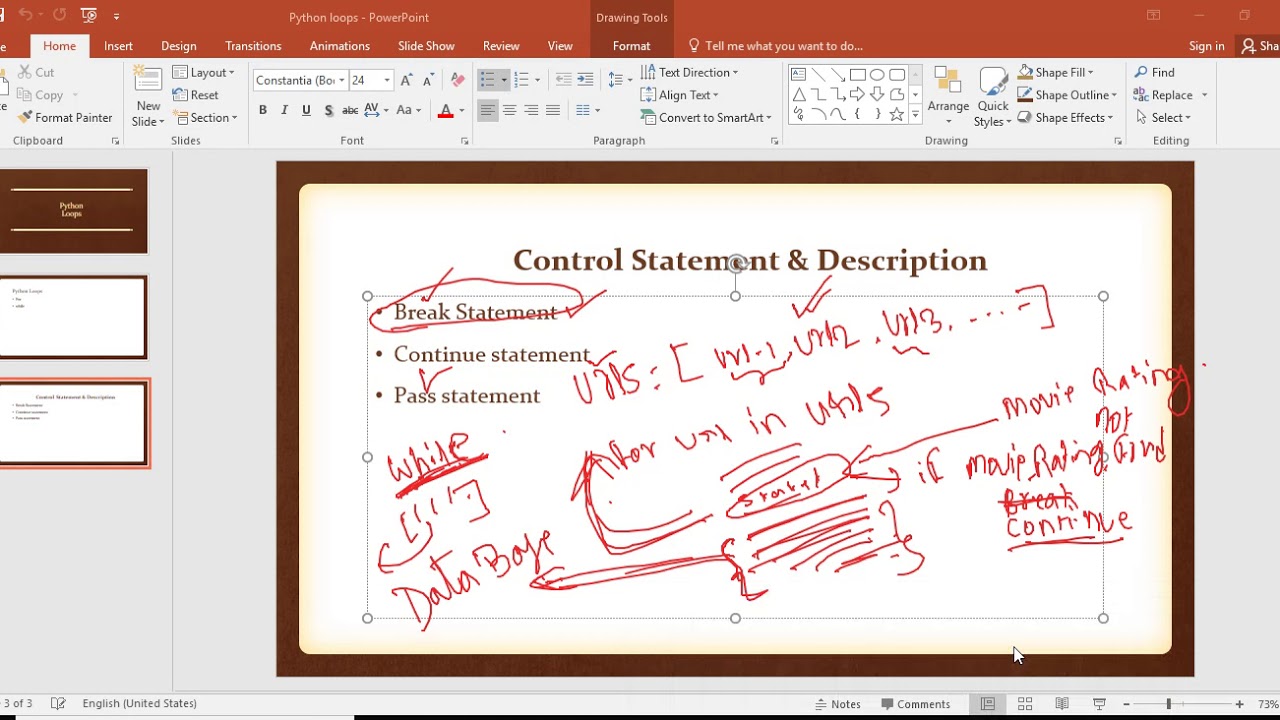
Task: Open Notes pane from status bar
Action: [x=838, y=704]
